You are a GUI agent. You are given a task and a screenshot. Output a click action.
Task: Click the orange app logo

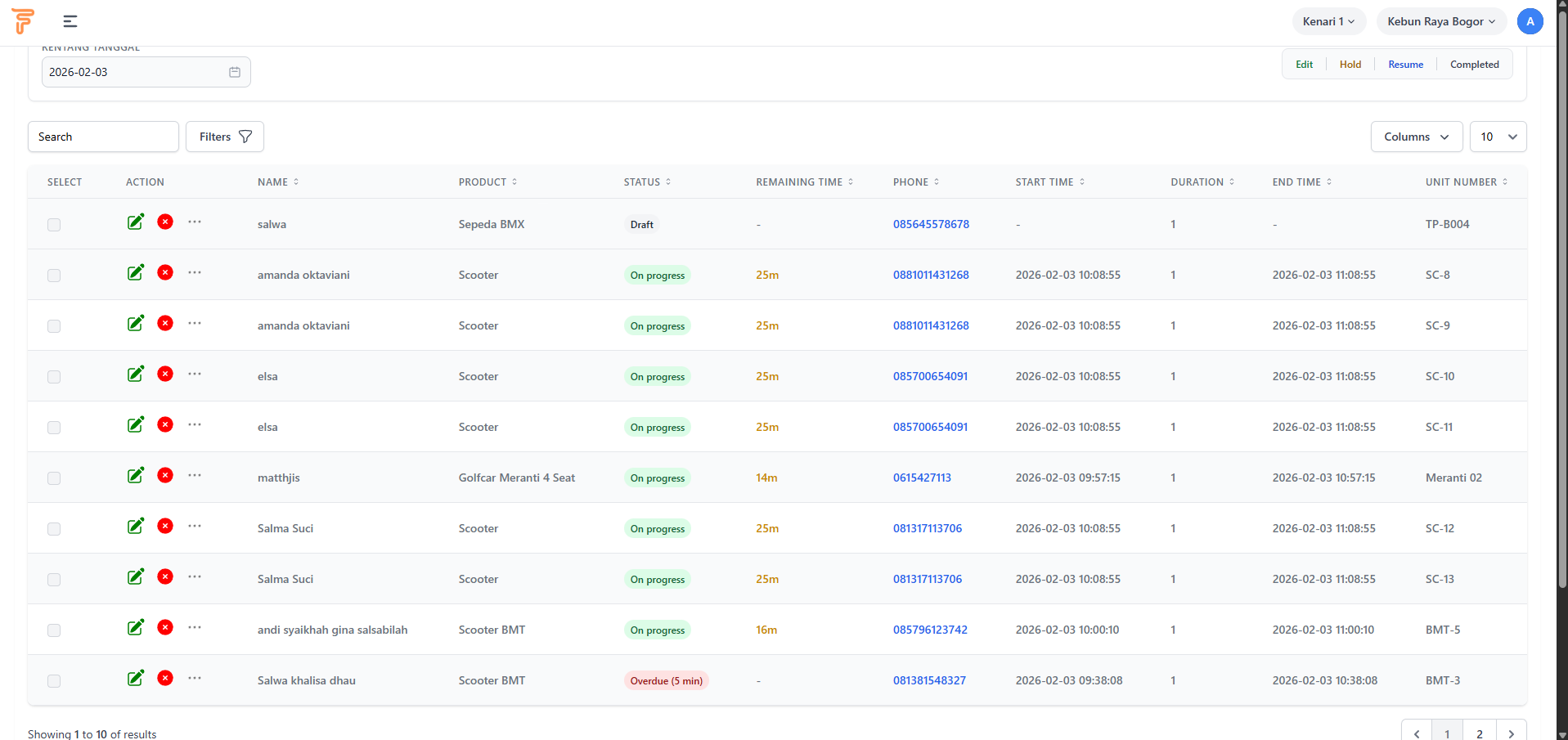24,21
